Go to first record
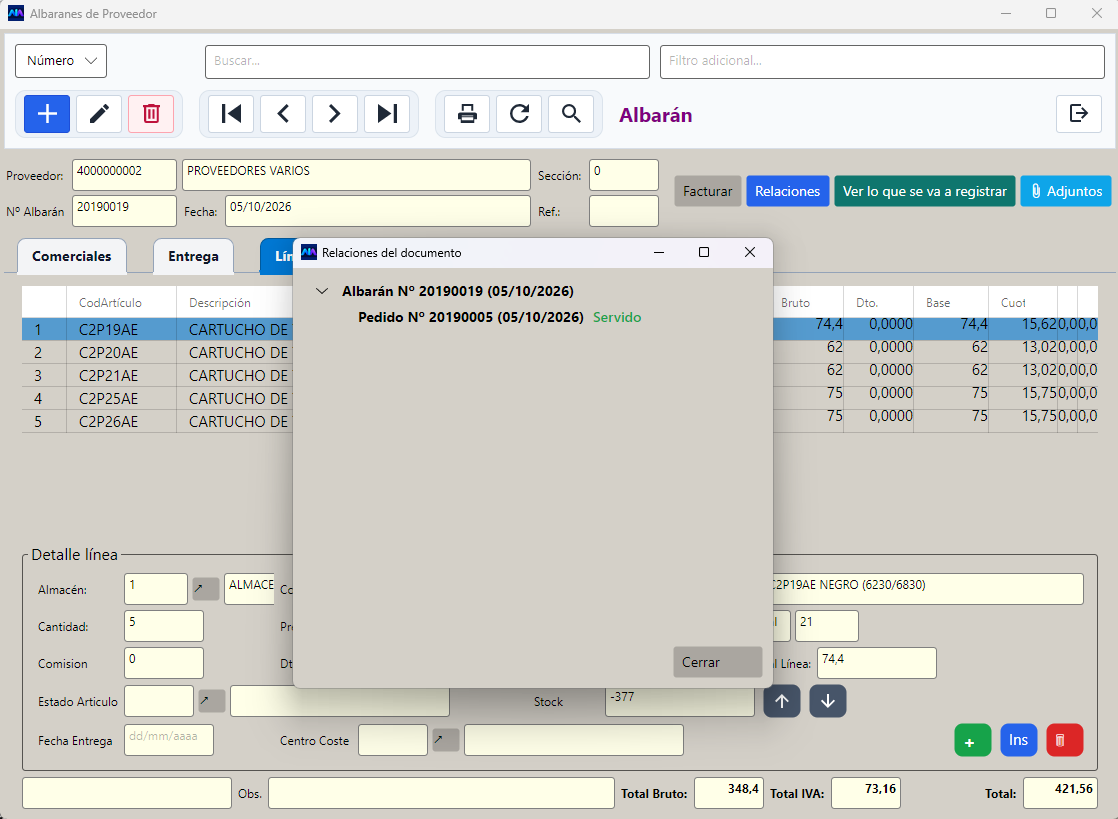The width and height of the screenshot is (1118, 819). point(231,114)
